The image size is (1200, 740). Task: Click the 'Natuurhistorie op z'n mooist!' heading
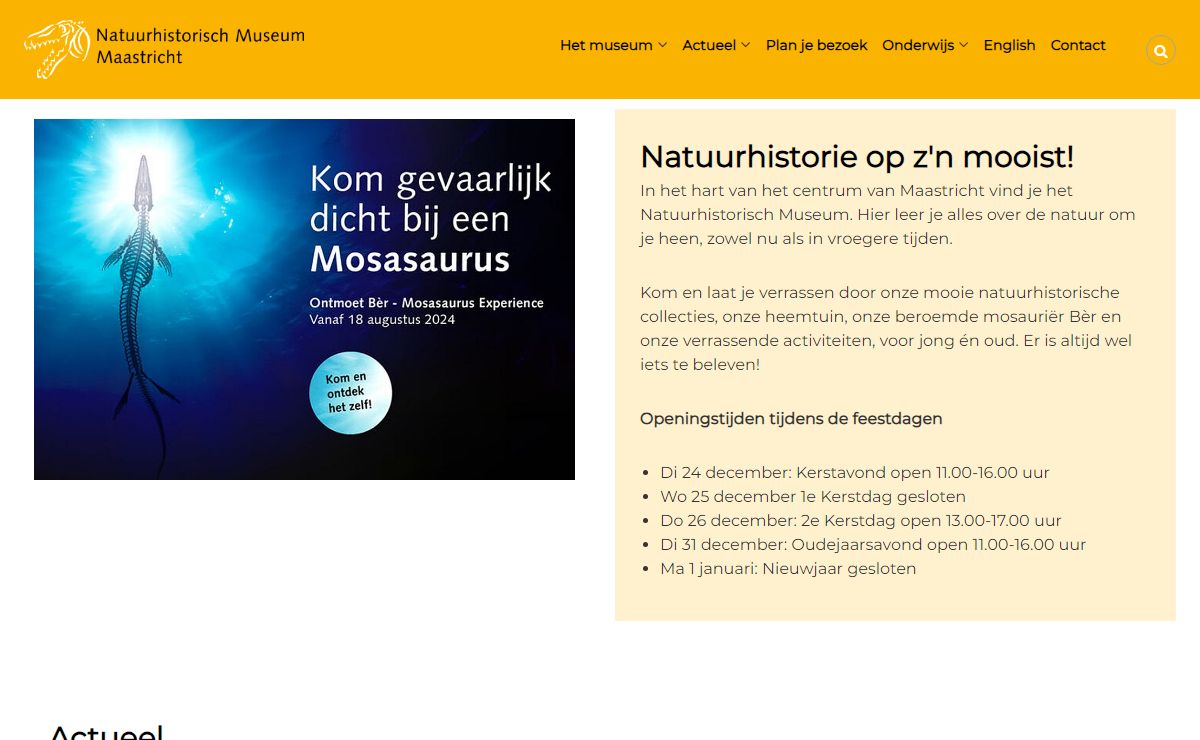[x=857, y=157]
